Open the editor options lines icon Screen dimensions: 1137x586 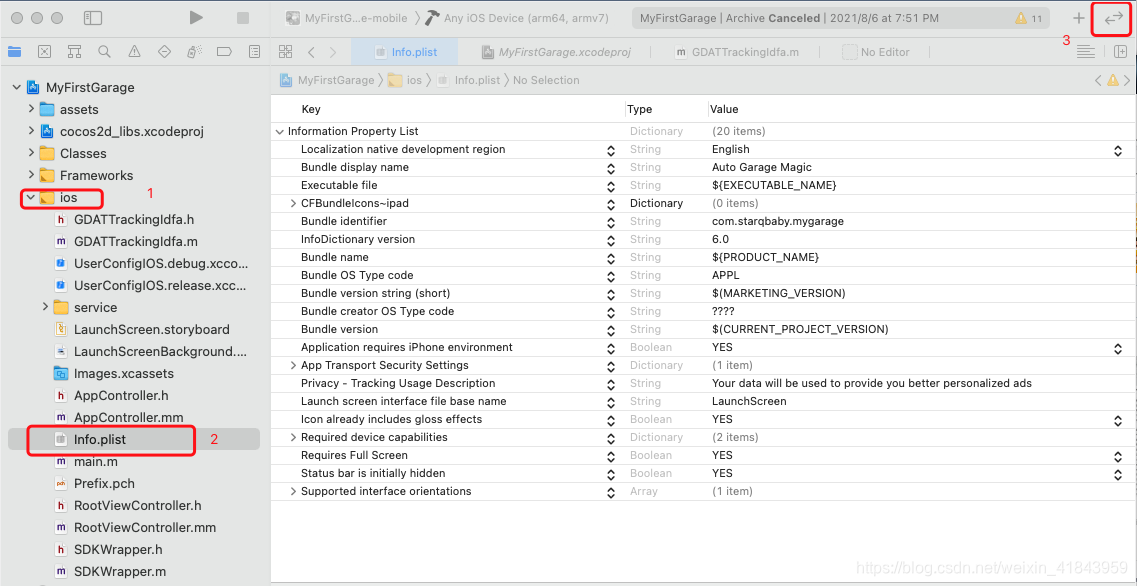click(x=1086, y=51)
